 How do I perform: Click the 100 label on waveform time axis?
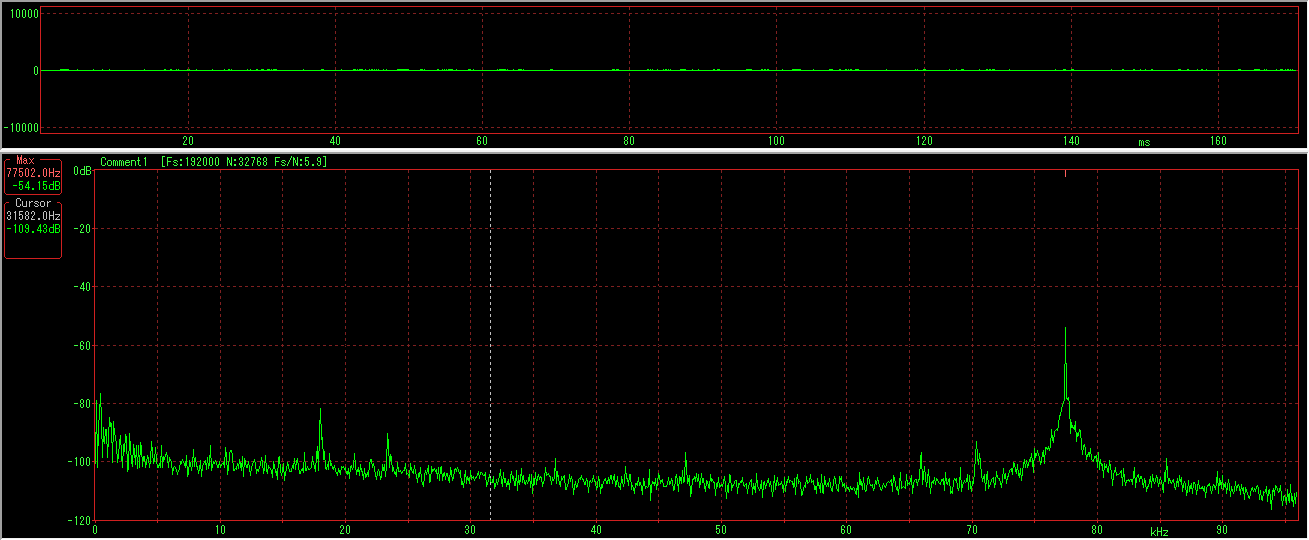tap(776, 141)
